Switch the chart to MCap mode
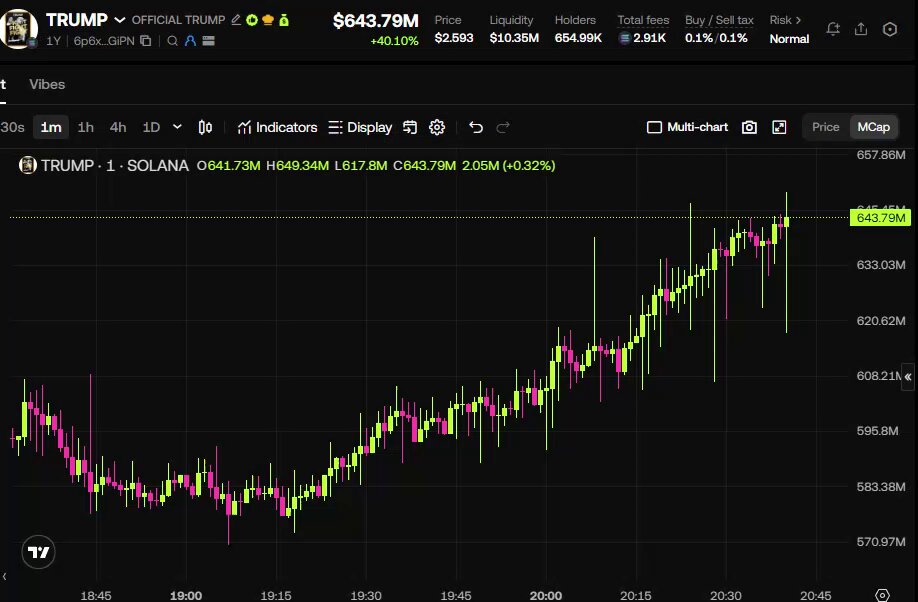Screen dimensions: 918x602 874,127
